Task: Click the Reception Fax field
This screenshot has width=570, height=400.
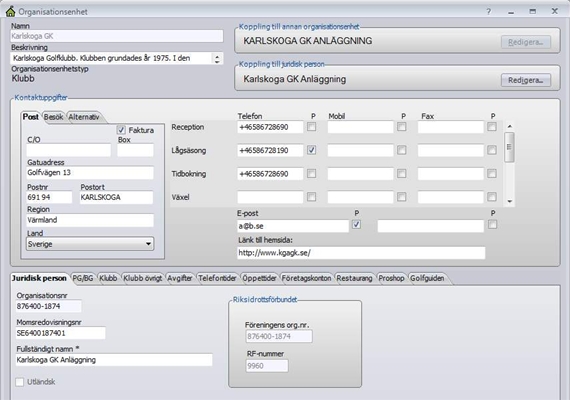Action: [450, 127]
